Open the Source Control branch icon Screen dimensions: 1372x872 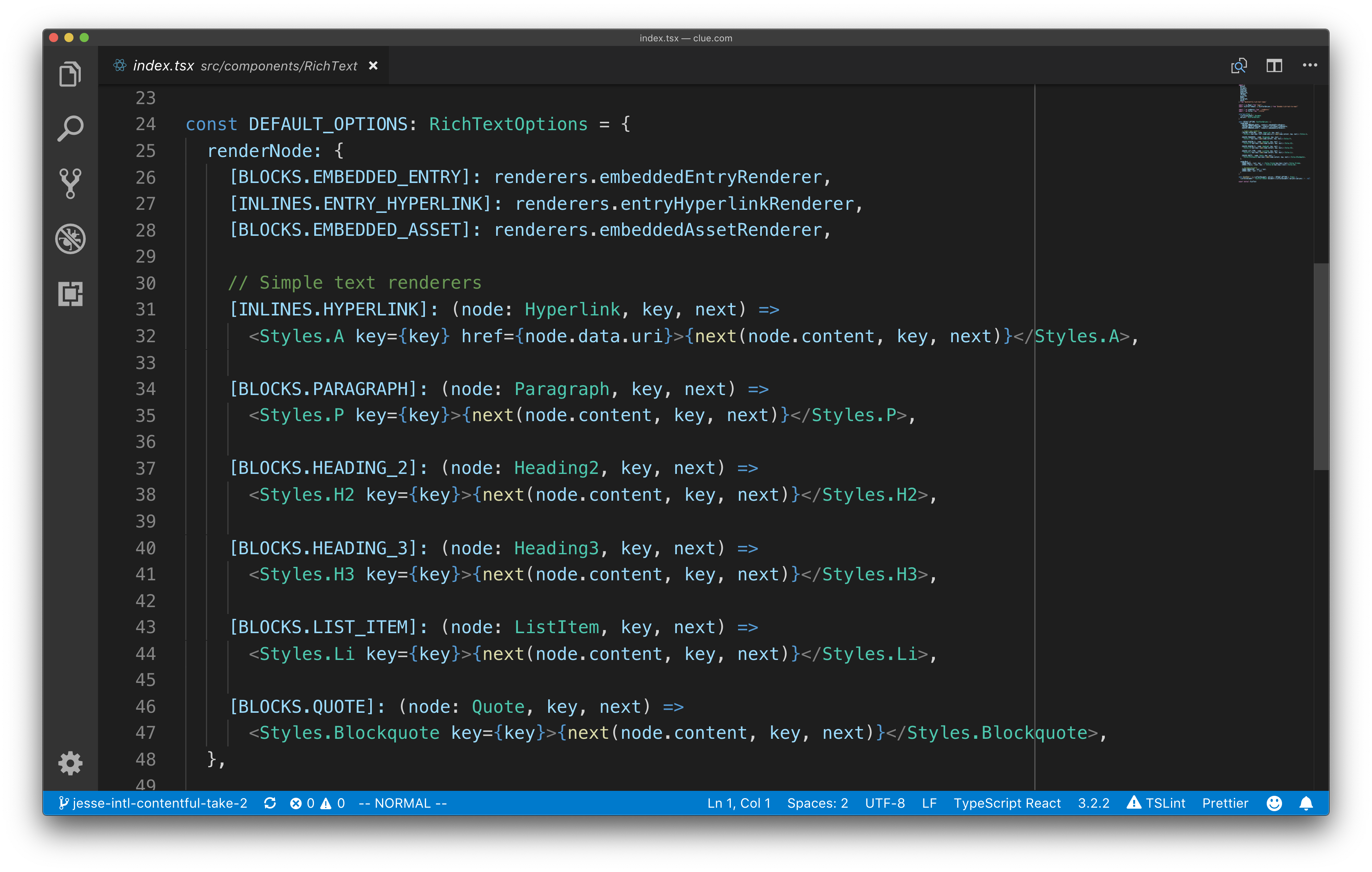[70, 183]
